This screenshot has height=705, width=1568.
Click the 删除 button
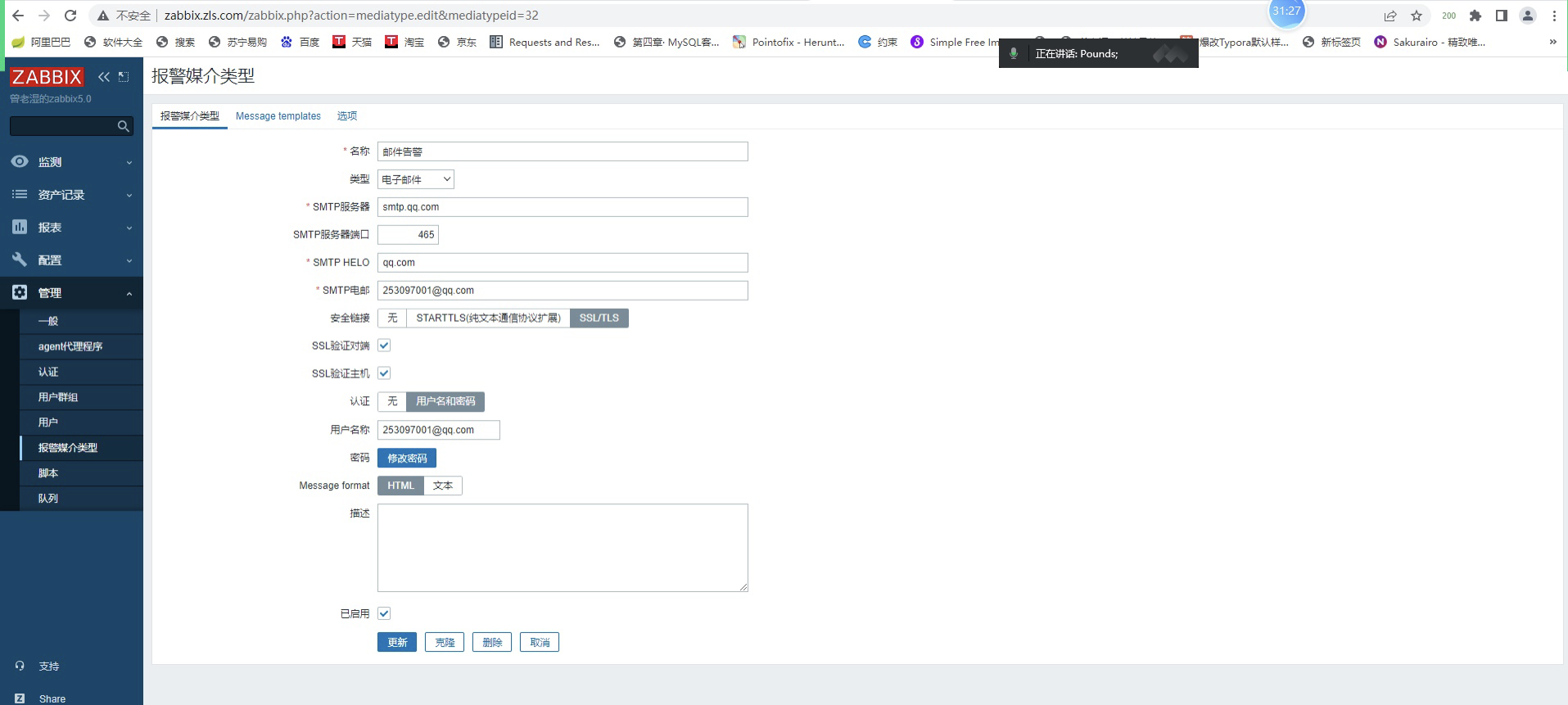(492, 643)
